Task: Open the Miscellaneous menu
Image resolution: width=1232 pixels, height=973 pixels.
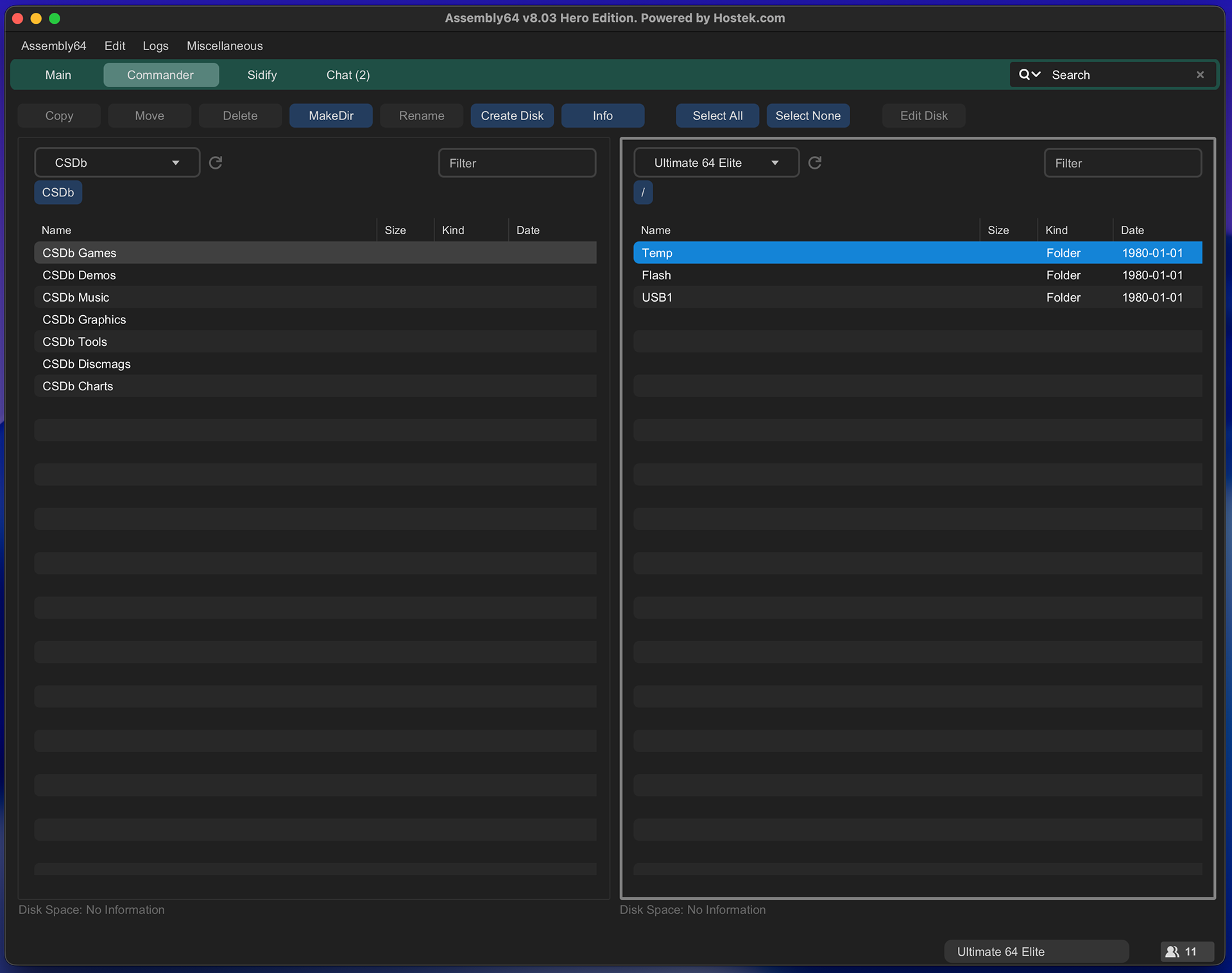Action: [225, 46]
